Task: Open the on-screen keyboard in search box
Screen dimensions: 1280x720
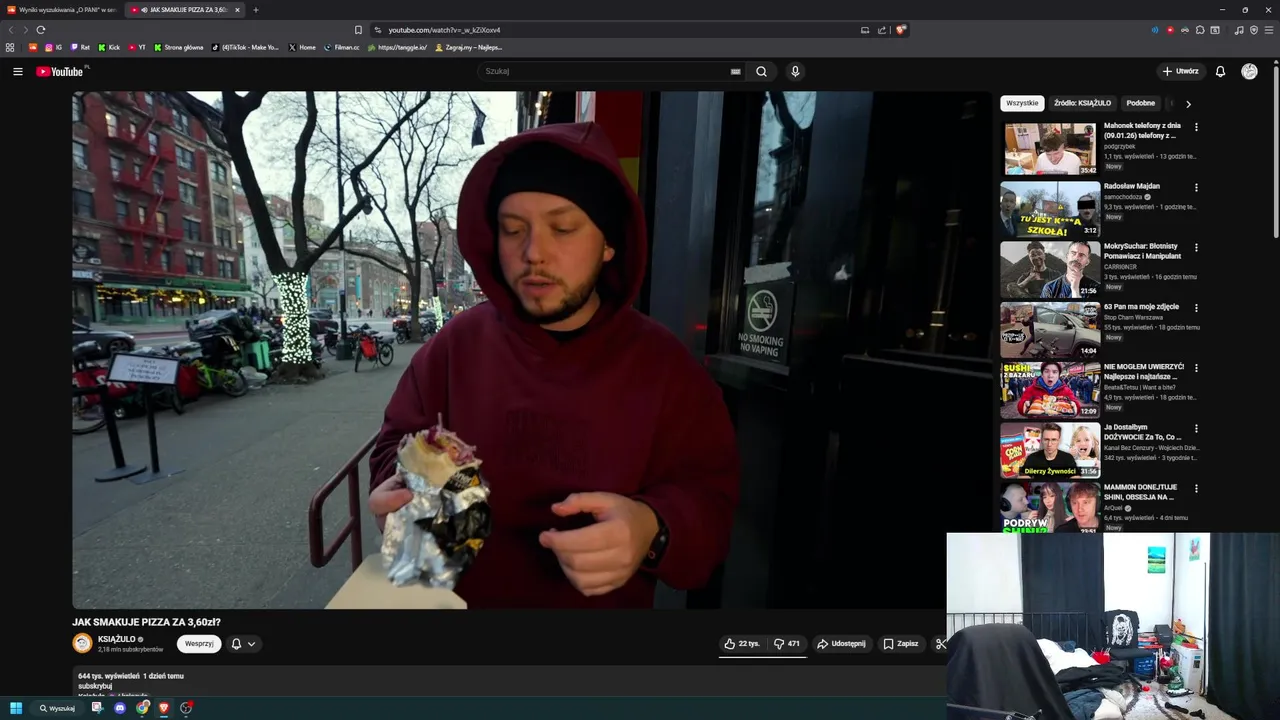Action: pos(735,71)
